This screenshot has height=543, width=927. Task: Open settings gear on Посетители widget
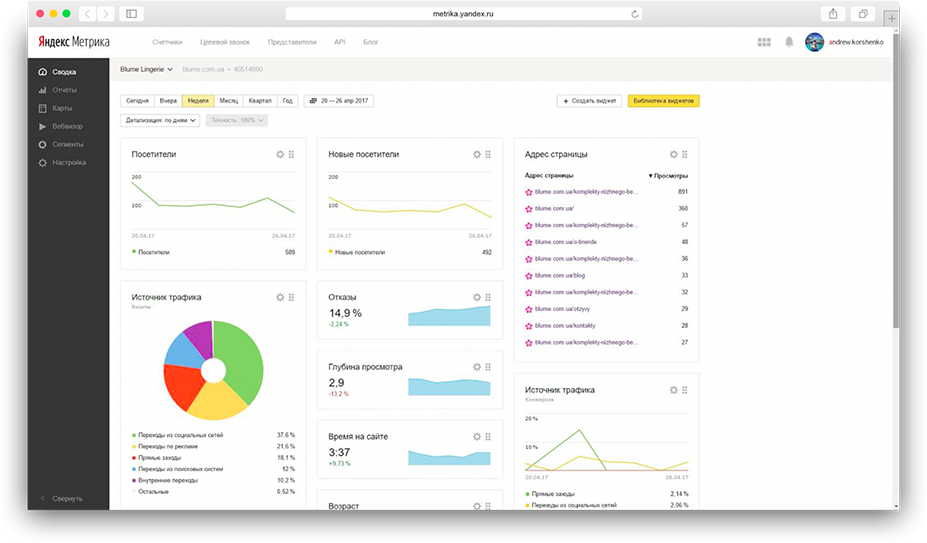click(280, 154)
